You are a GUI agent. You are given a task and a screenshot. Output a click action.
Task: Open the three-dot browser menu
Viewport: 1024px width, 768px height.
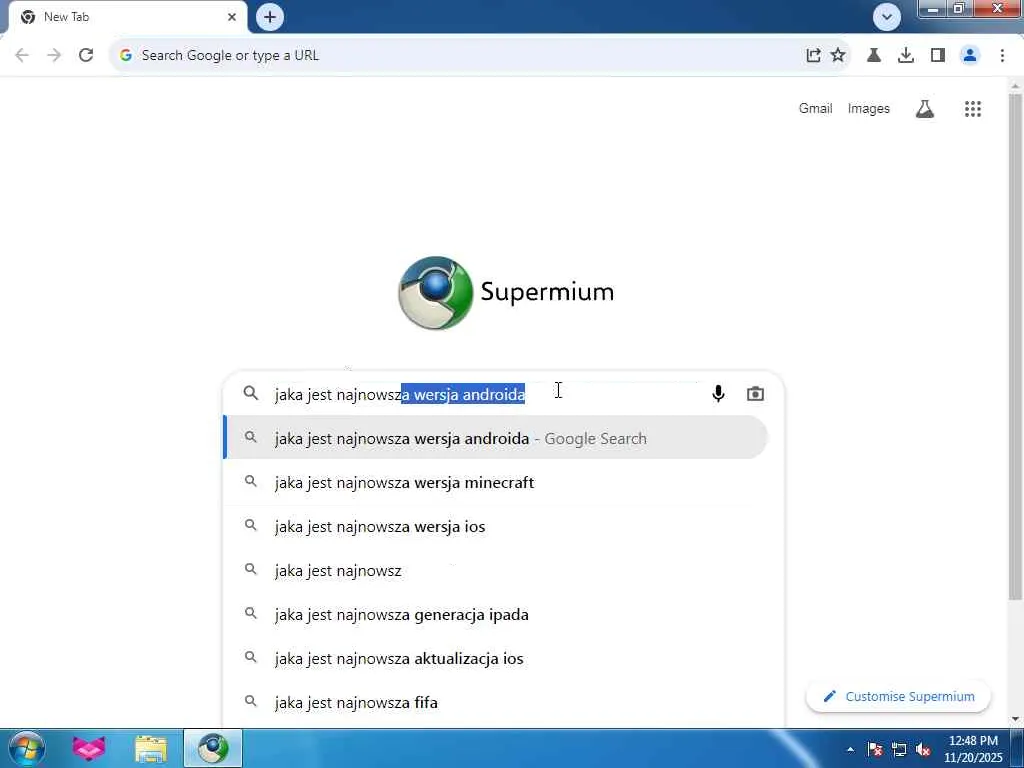(1002, 56)
